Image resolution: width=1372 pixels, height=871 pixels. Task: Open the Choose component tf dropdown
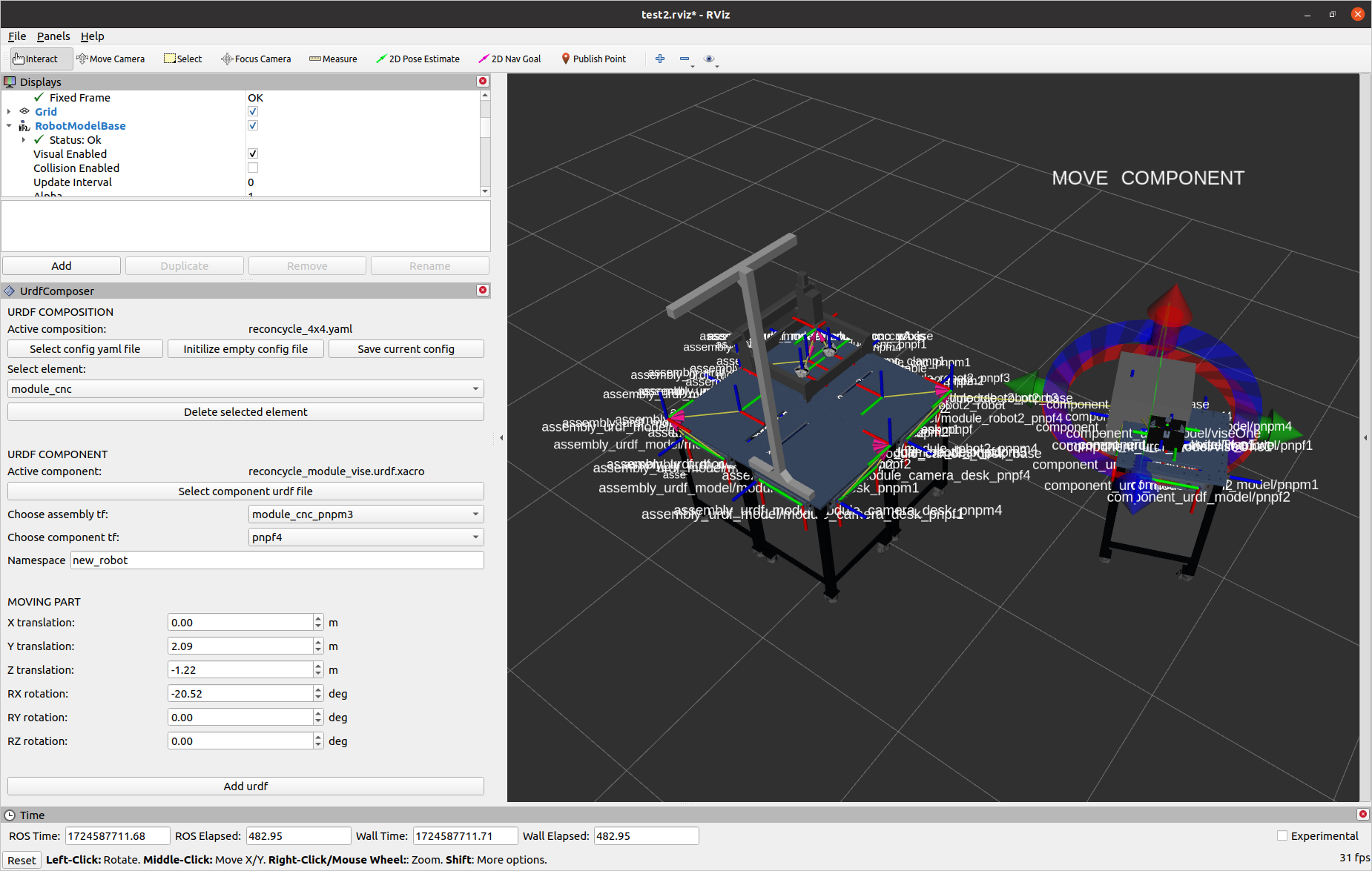tap(366, 537)
